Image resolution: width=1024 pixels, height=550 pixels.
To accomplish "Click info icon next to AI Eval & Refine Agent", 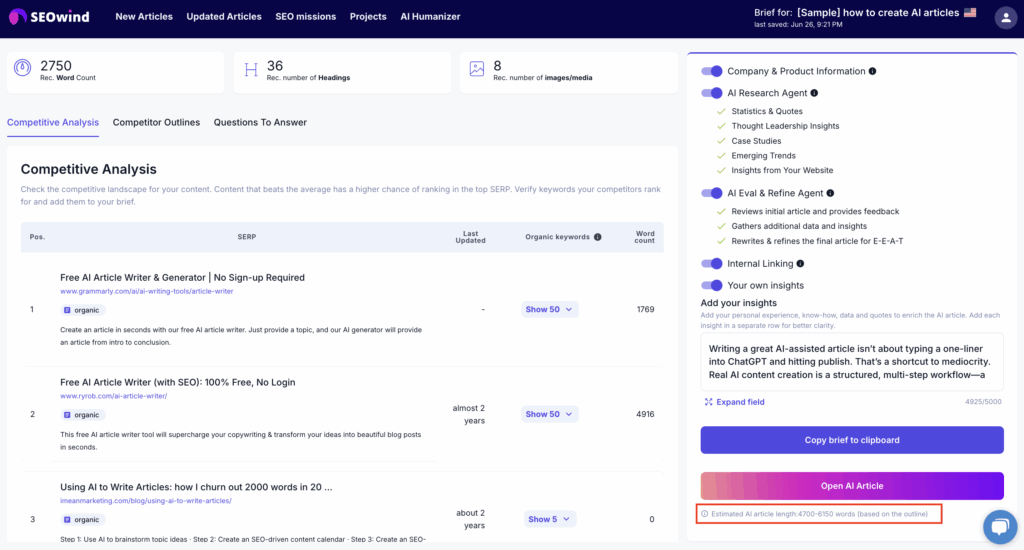I will pyautogui.click(x=831, y=193).
